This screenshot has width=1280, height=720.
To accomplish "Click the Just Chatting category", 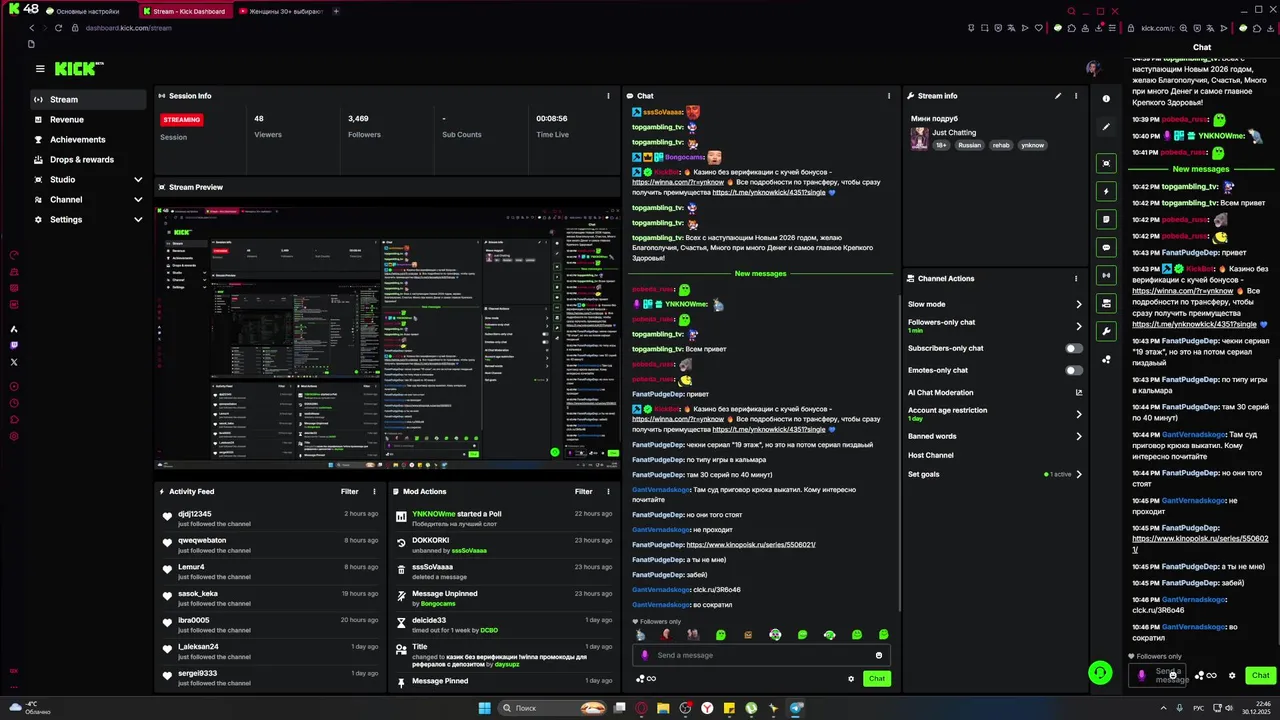I will pyautogui.click(x=954, y=133).
